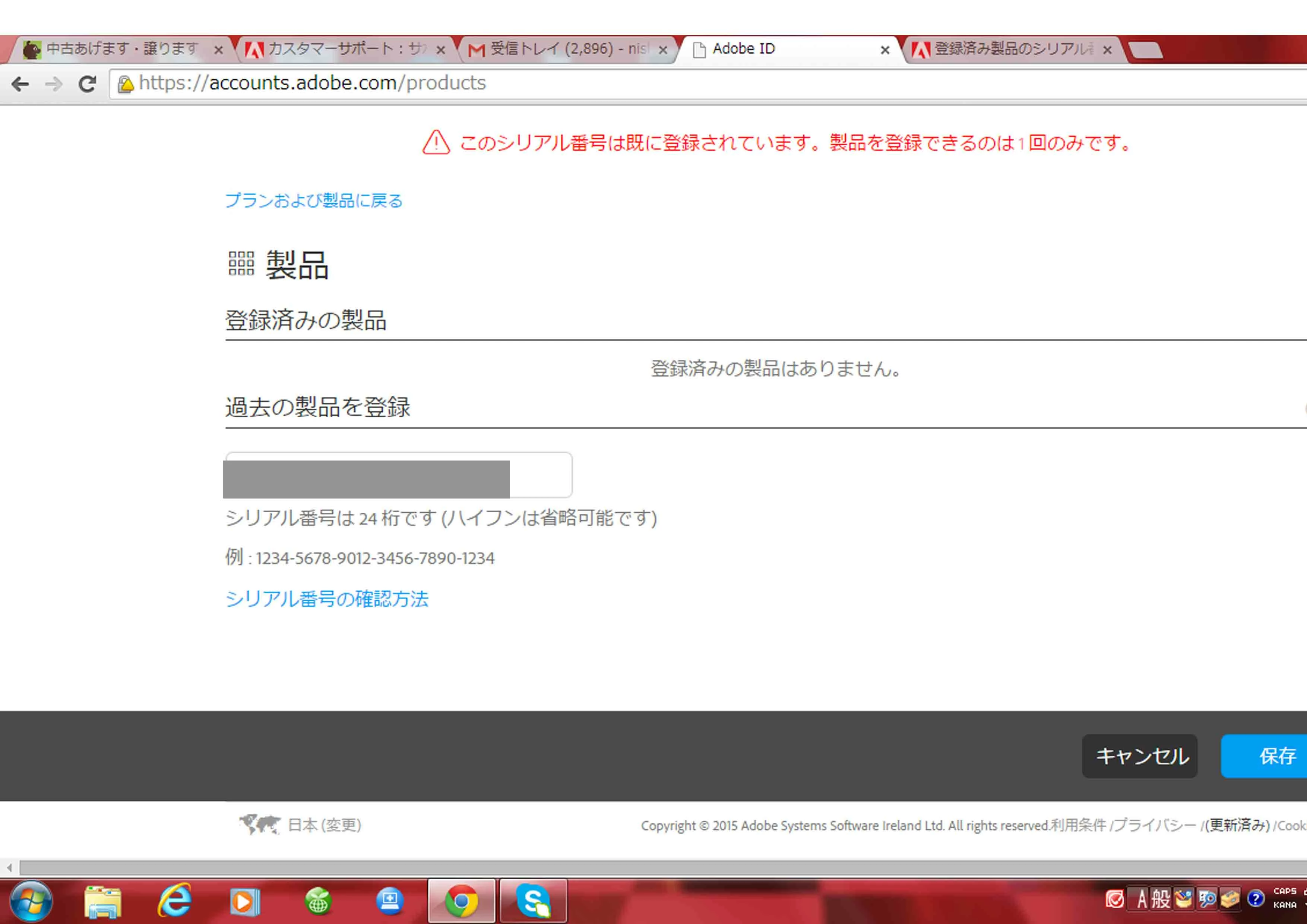The height and width of the screenshot is (924, 1307).
Task: Open シリアル番号の確認方法 link
Action: click(x=326, y=599)
